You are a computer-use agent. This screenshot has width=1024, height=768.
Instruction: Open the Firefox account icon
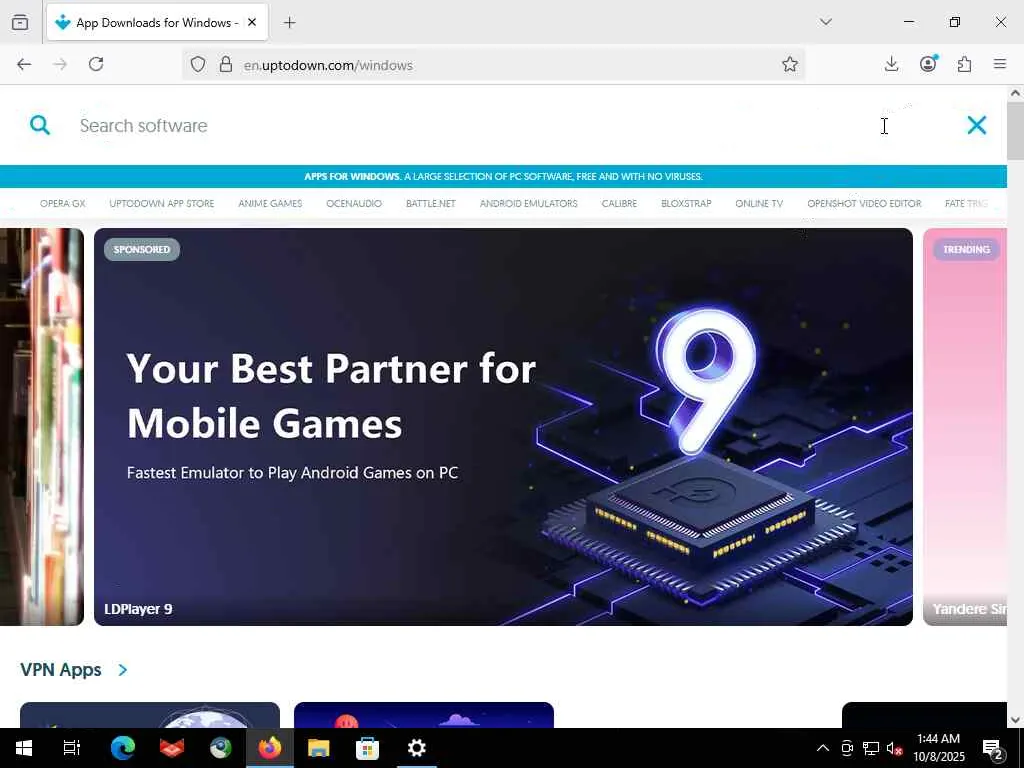coord(928,64)
